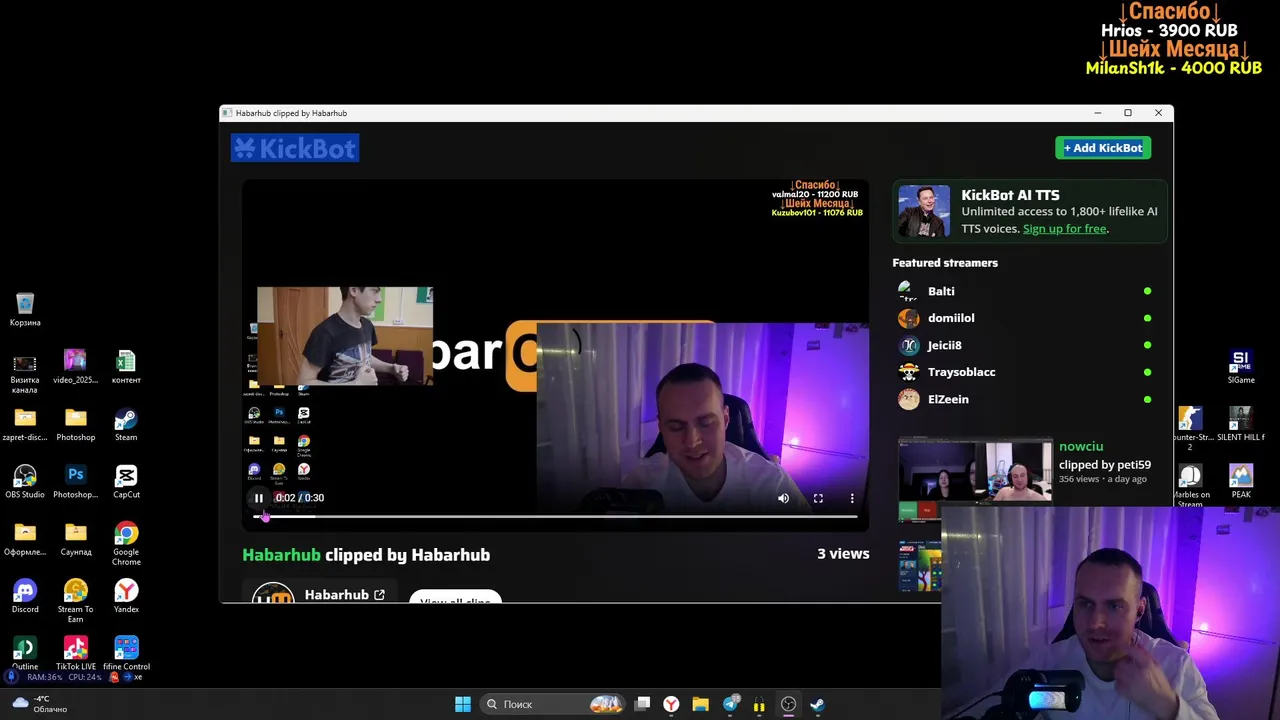The image size is (1280, 720).
Task: Click the Поиск taskbar search box
Action: (x=553, y=704)
